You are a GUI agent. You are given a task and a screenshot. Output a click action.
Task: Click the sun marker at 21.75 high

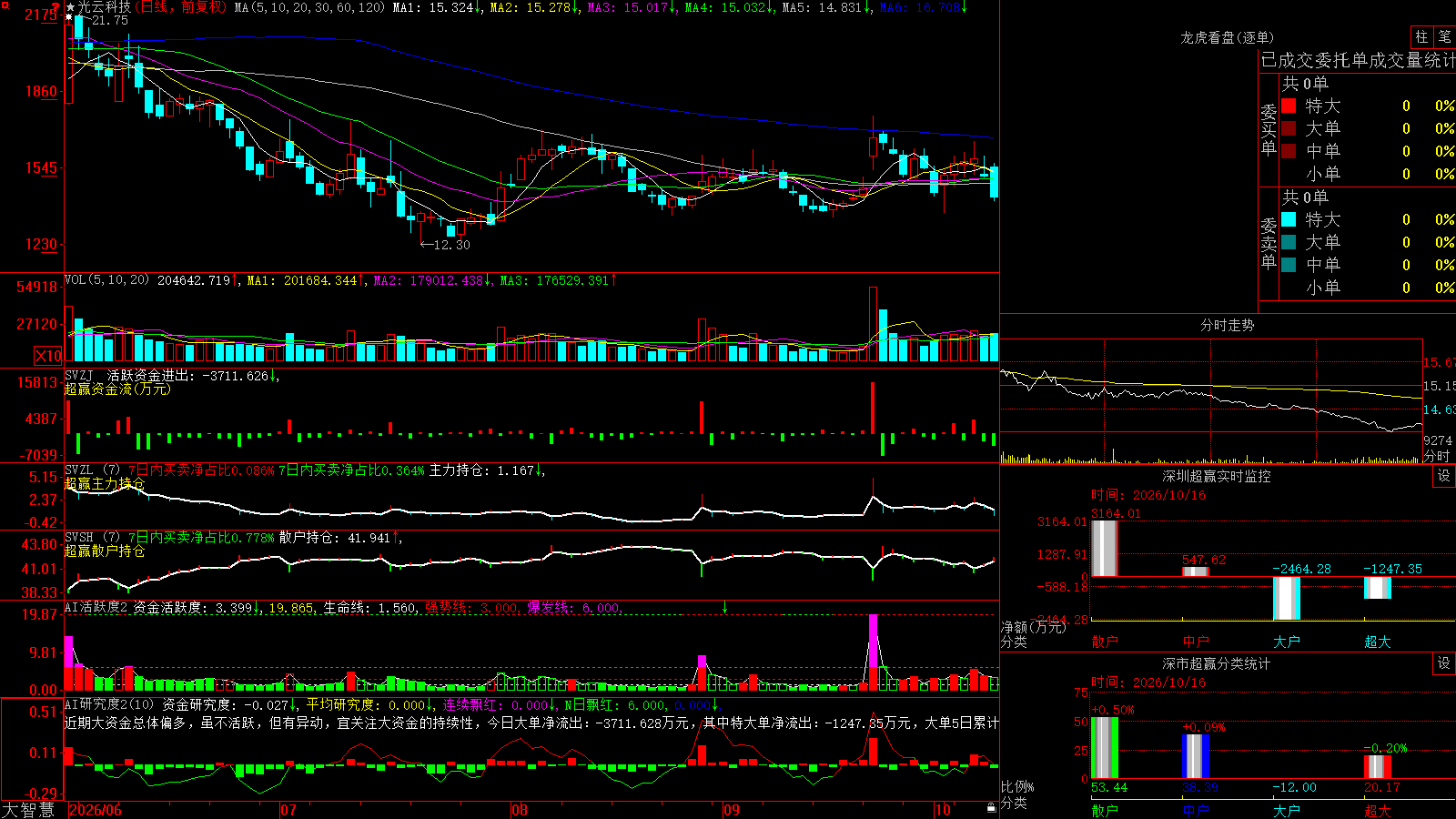(x=69, y=19)
